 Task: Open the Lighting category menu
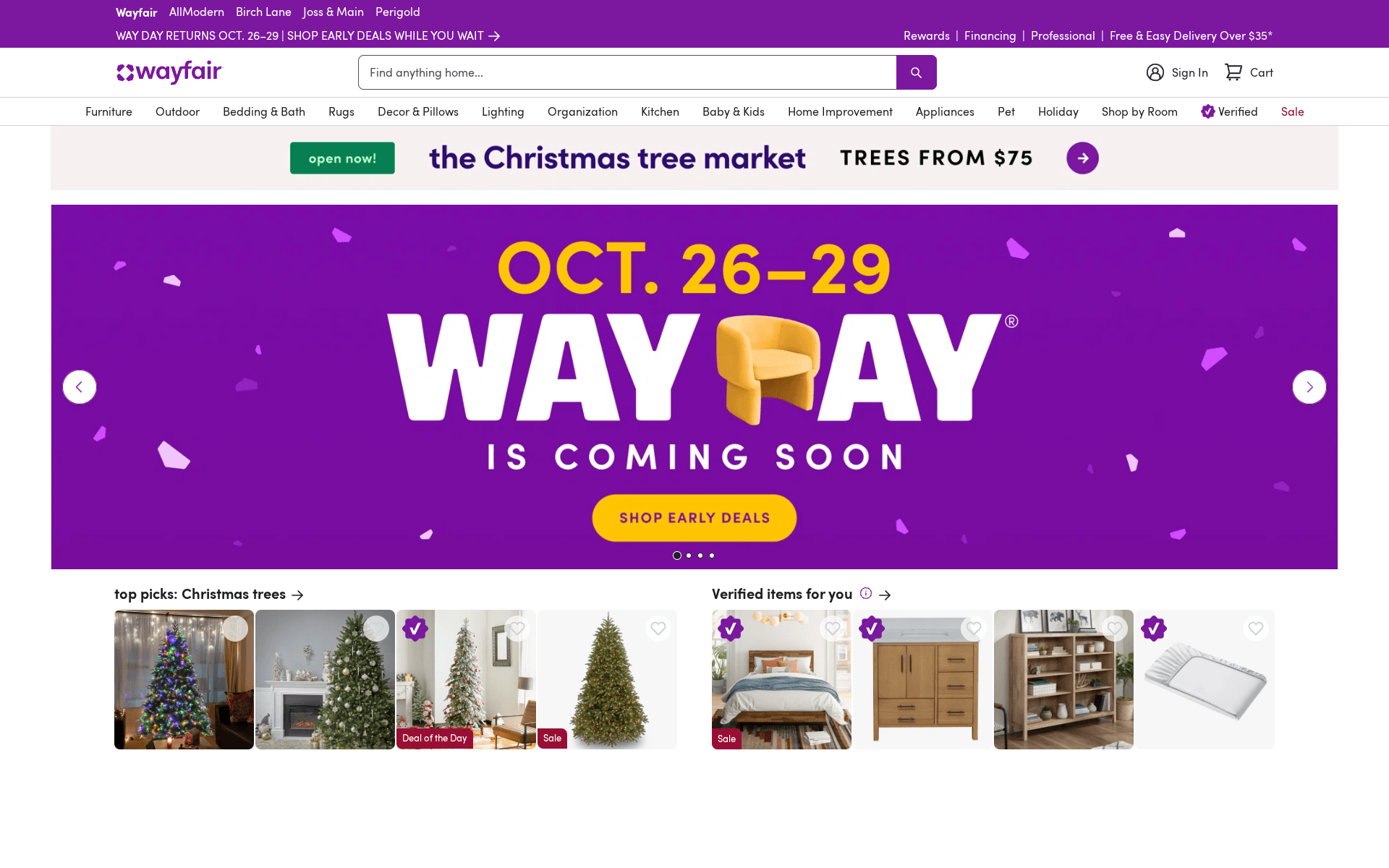pyautogui.click(x=503, y=111)
